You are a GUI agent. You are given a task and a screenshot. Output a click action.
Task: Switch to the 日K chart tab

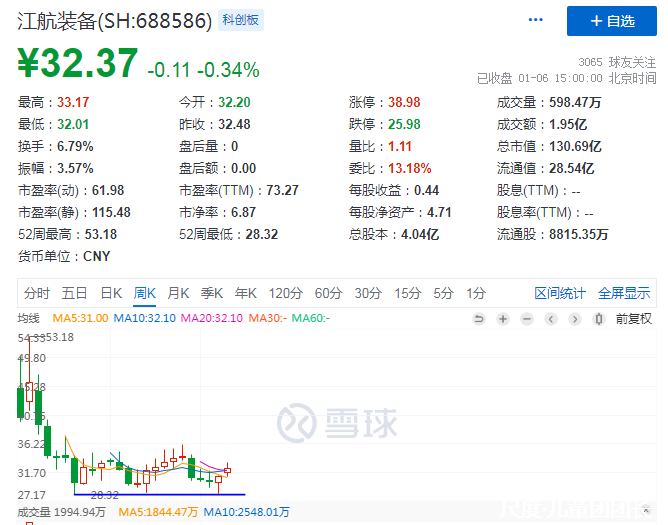tap(111, 293)
